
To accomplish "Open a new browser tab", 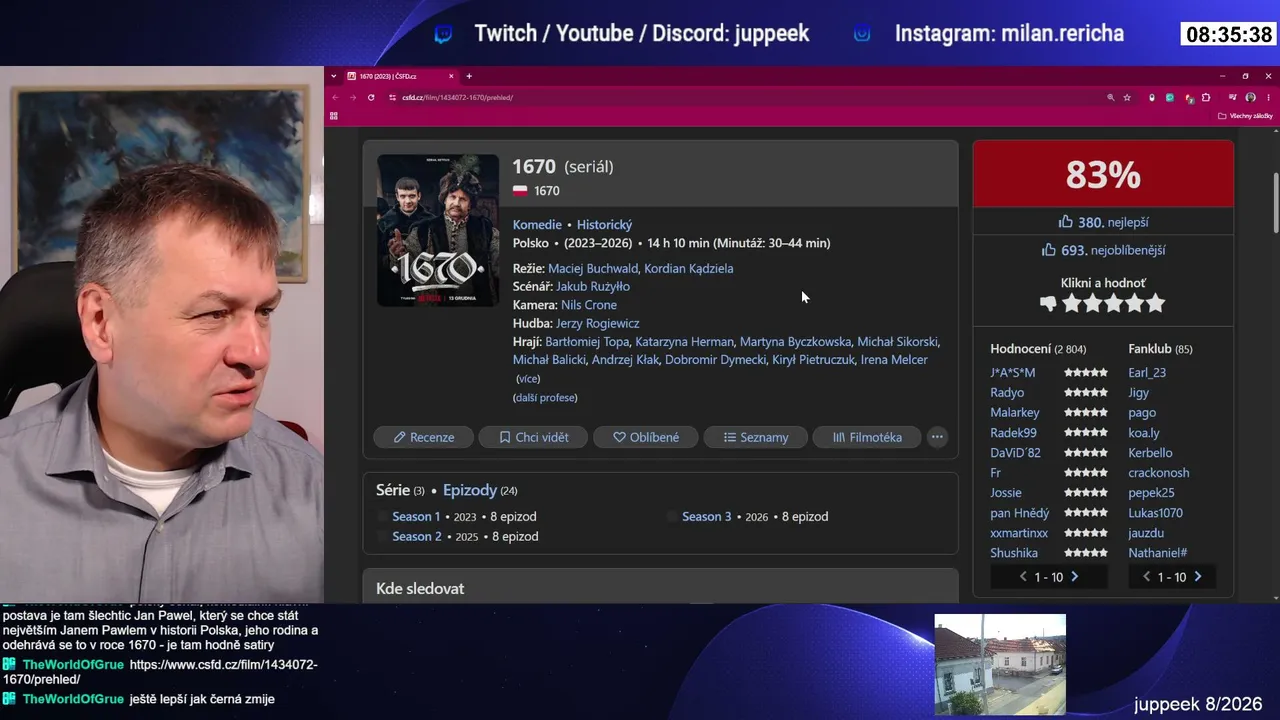I will (469, 76).
